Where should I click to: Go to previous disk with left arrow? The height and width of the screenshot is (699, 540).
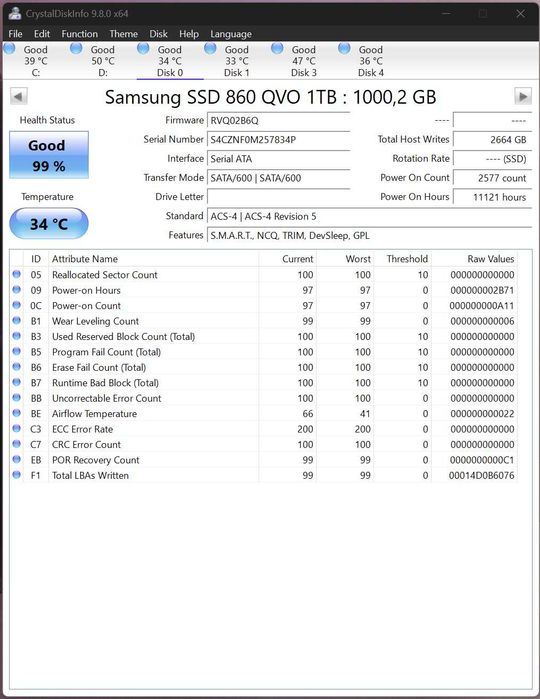(19, 96)
